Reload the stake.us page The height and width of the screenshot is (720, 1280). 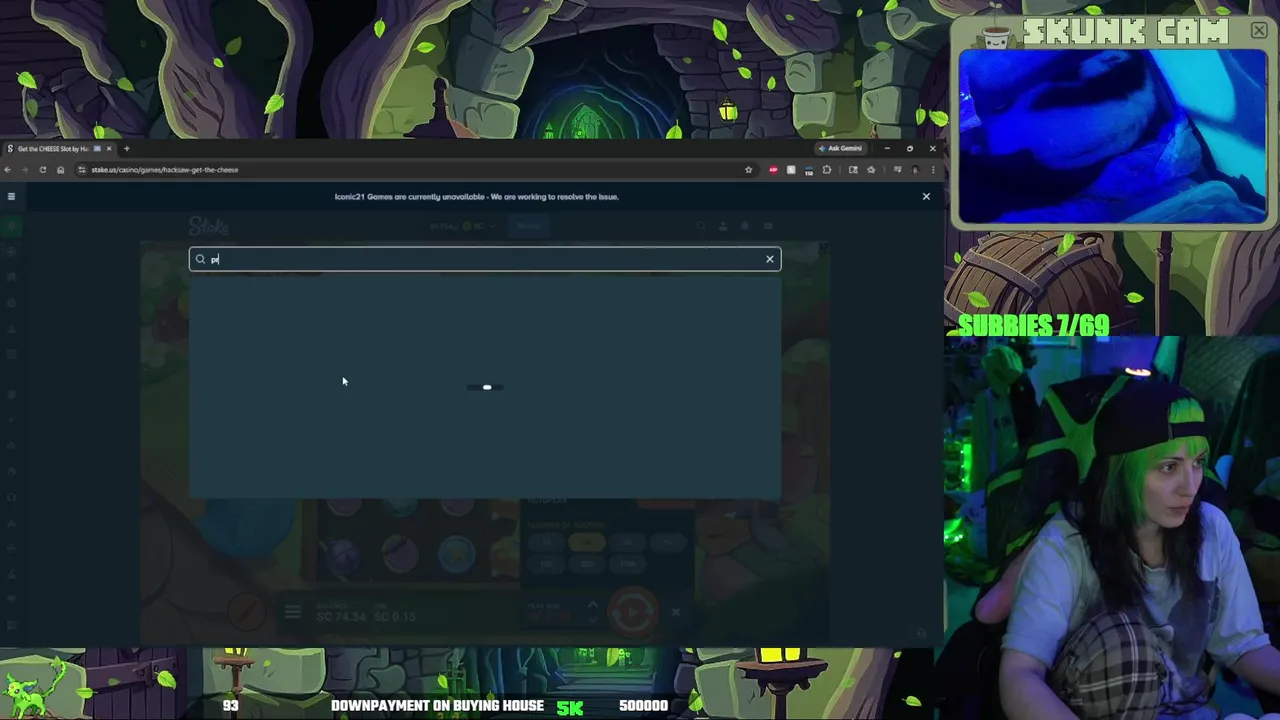coord(42,169)
